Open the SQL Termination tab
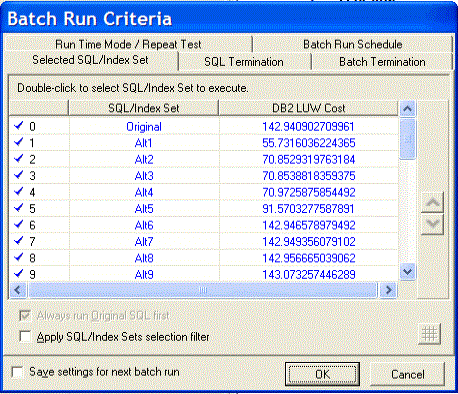 (244, 62)
